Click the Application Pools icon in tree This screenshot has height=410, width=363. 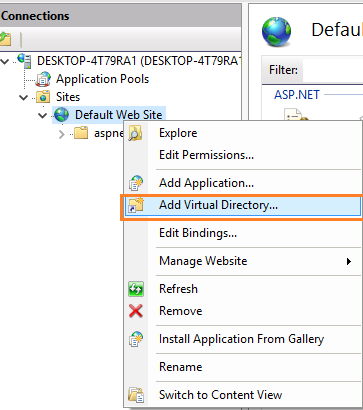[43, 79]
